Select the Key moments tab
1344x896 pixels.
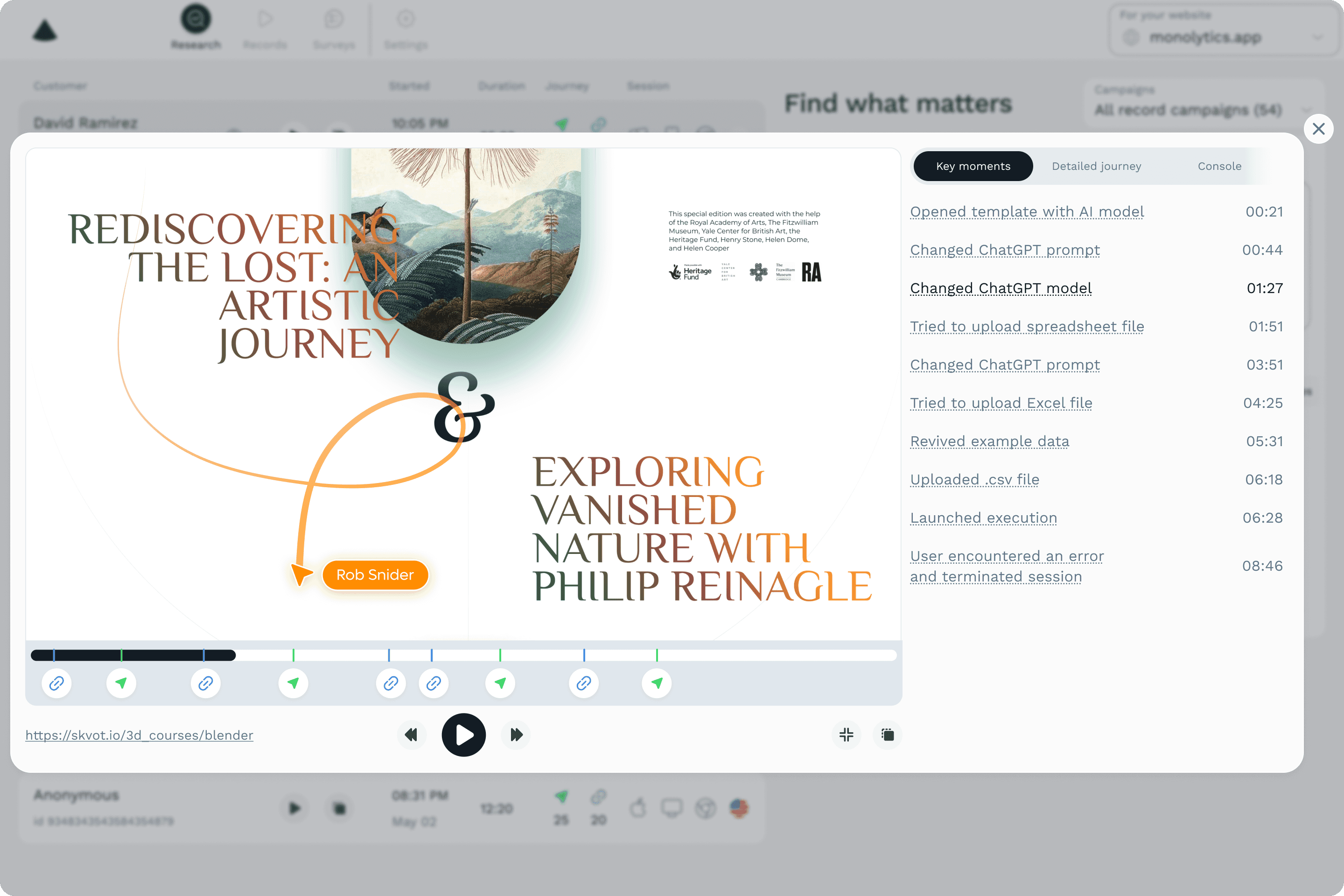tap(973, 166)
